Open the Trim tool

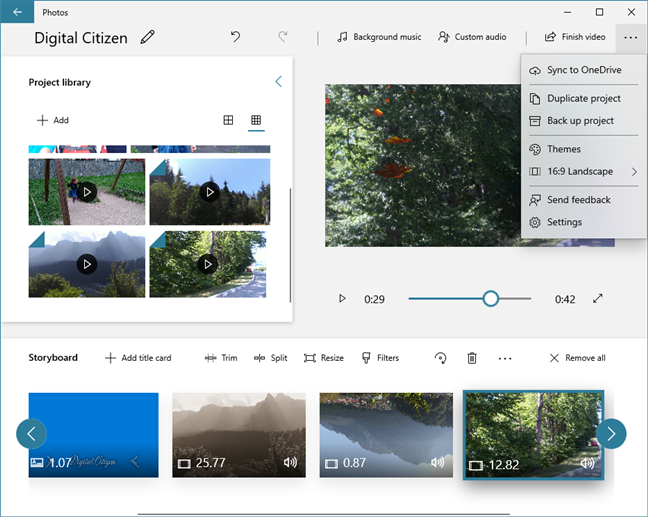[221, 358]
